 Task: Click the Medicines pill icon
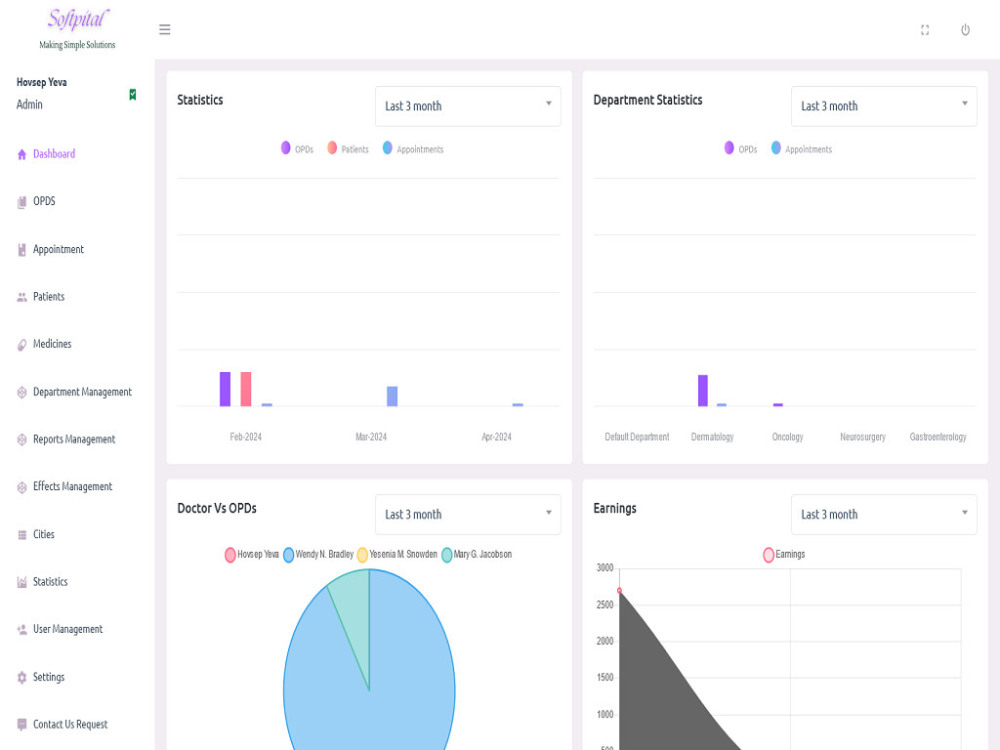pyautogui.click(x=22, y=345)
